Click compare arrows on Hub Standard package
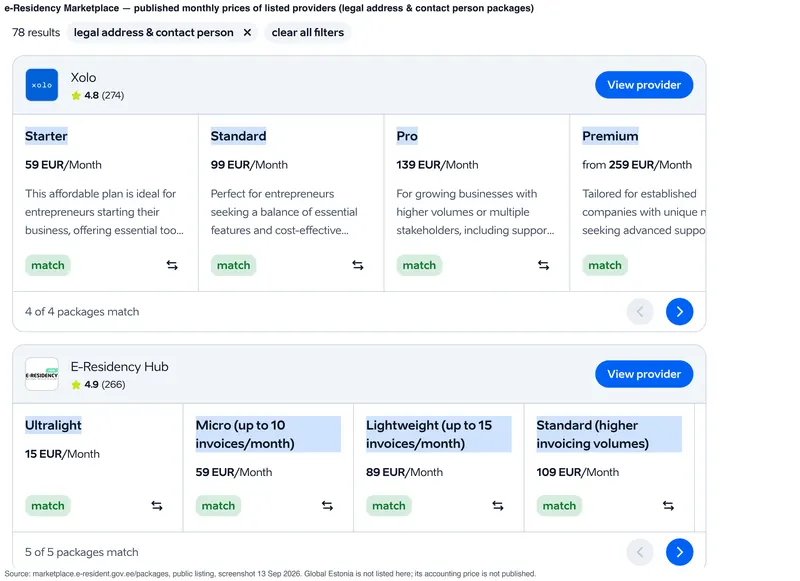This screenshot has height=581, width=800. click(668, 506)
